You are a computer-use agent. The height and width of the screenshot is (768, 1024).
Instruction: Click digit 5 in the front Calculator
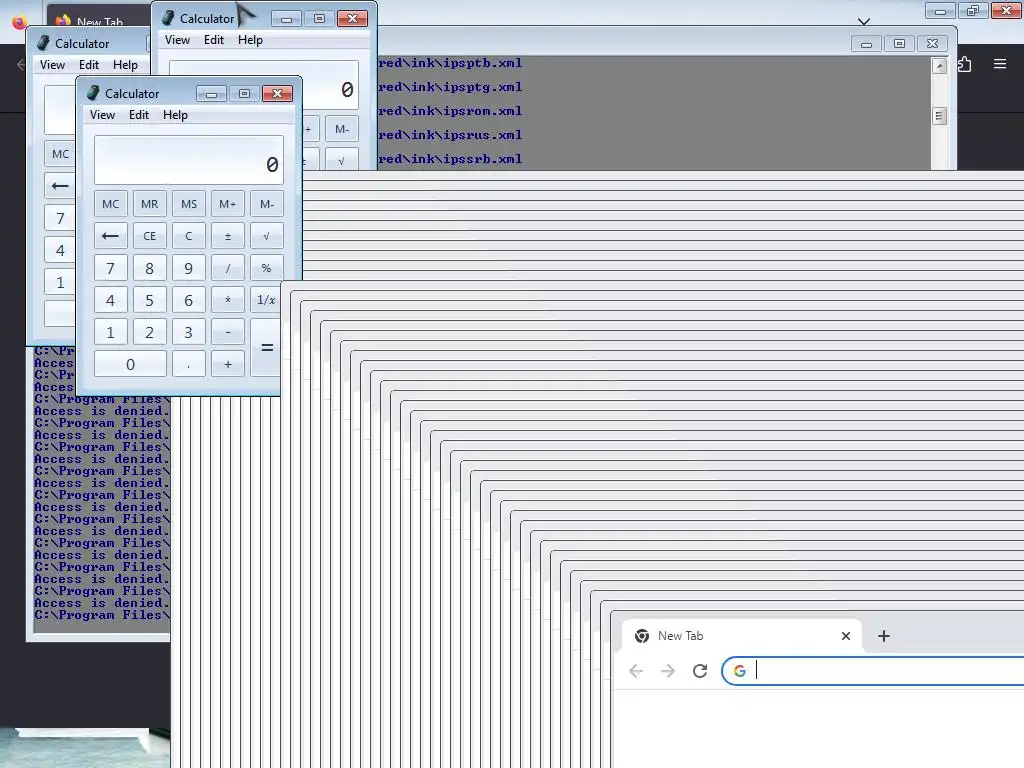pyautogui.click(x=150, y=300)
